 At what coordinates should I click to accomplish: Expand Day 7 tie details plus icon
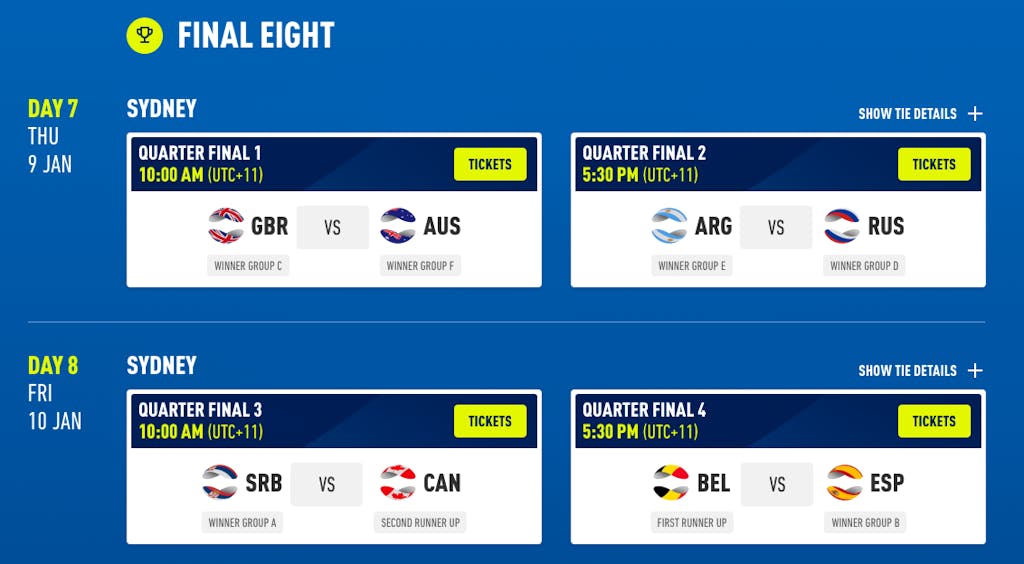point(975,114)
